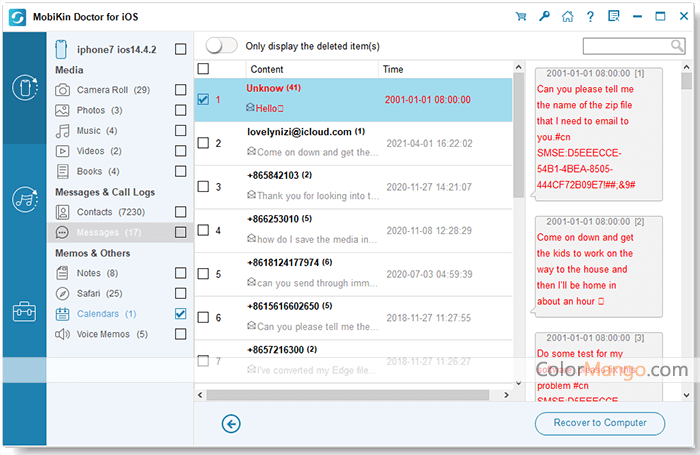Click the back arrow button
Viewport: 700px width, 455px height.
click(231, 424)
